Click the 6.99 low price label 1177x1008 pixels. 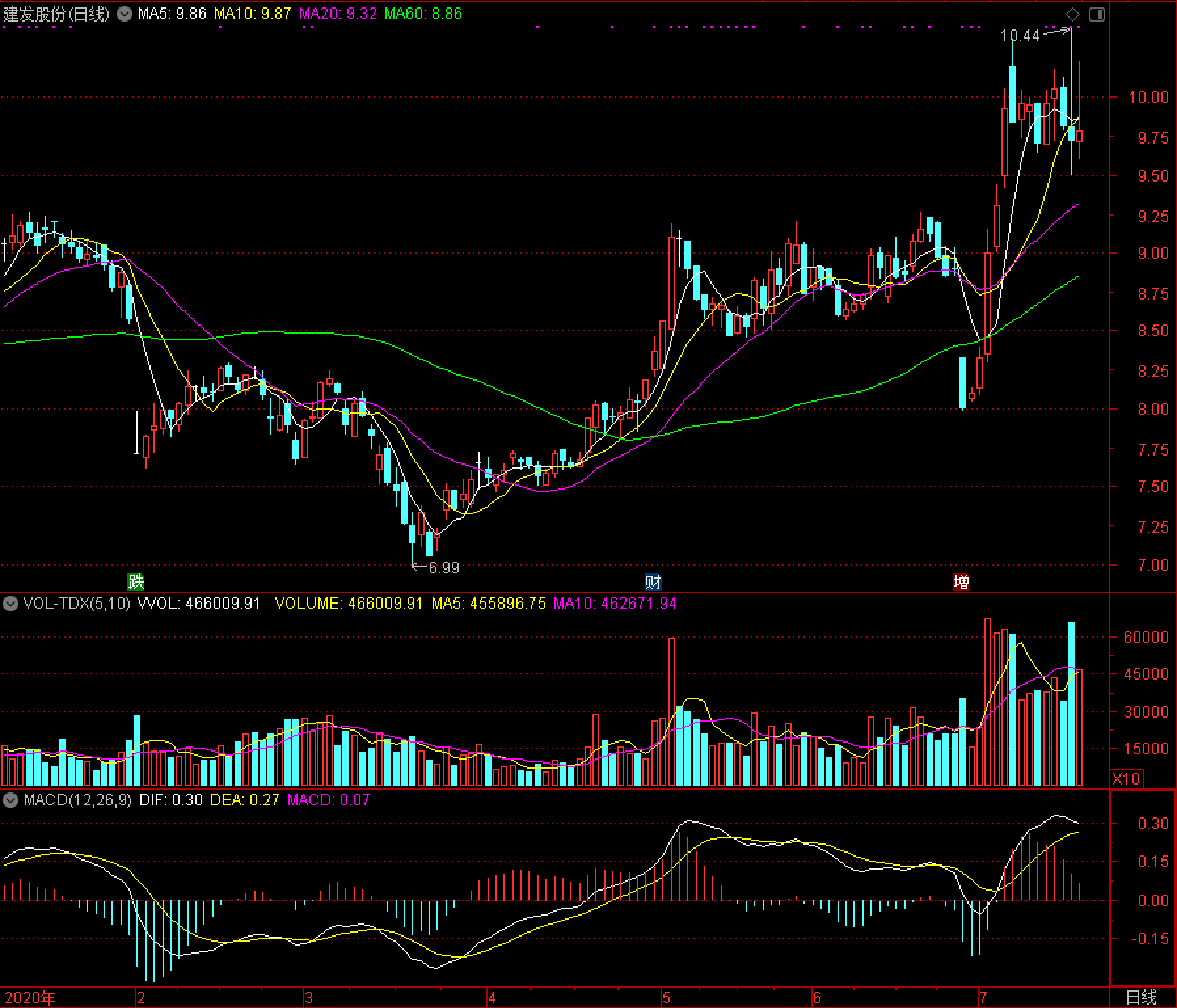coord(444,568)
